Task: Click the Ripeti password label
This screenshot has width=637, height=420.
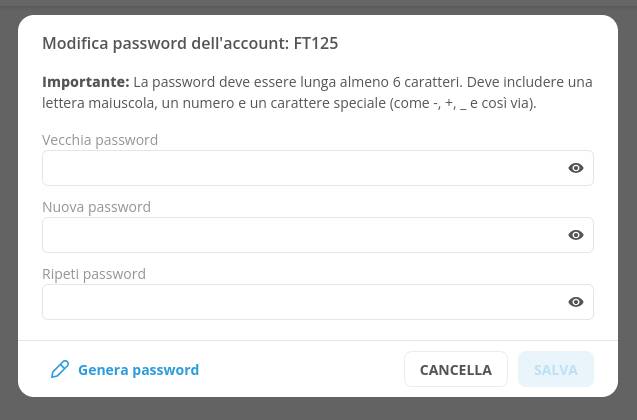Action: pos(94,274)
